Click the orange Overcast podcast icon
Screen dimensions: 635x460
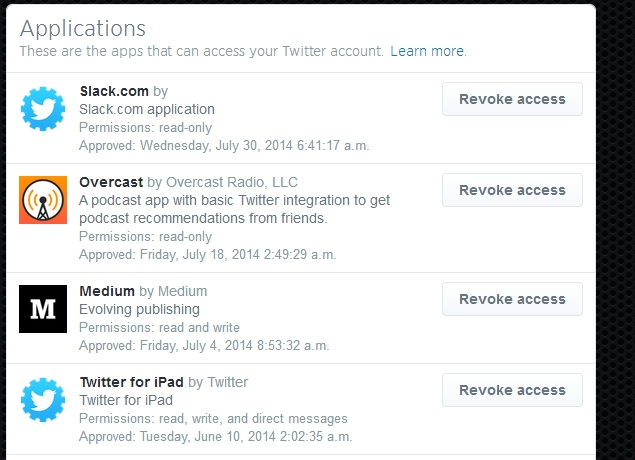43,200
